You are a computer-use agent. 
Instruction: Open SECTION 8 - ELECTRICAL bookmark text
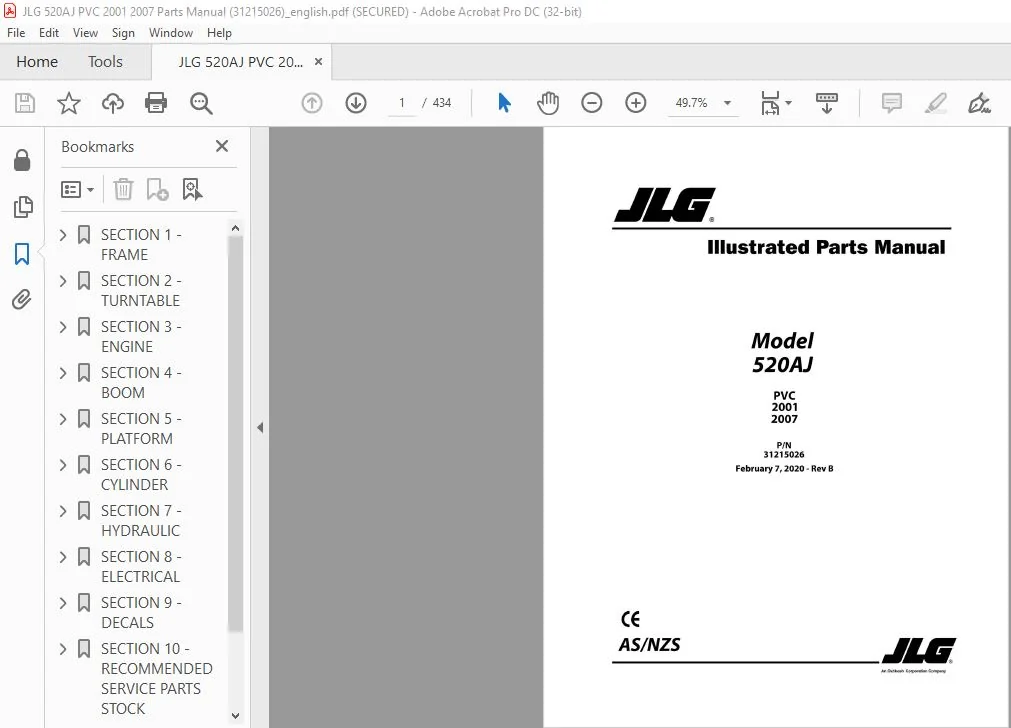point(141,567)
